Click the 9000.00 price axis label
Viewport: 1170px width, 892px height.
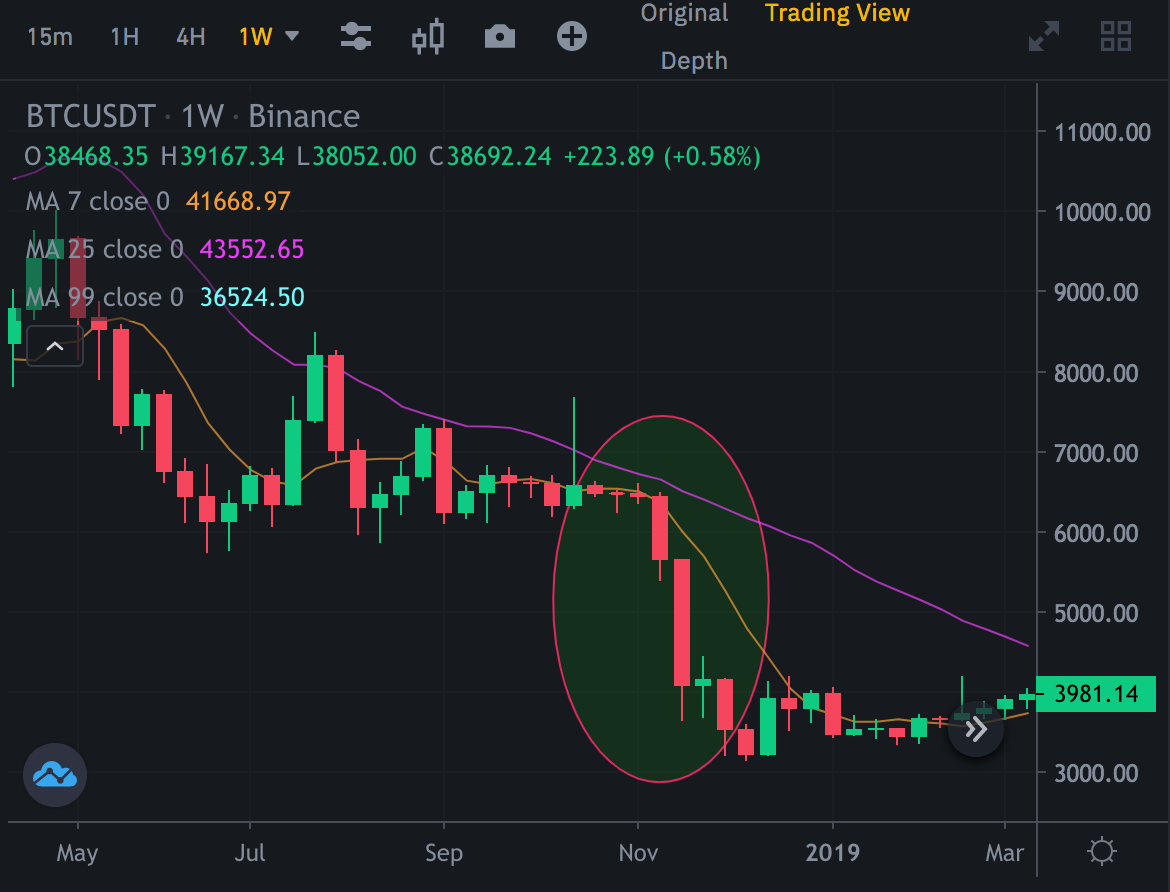(1096, 293)
